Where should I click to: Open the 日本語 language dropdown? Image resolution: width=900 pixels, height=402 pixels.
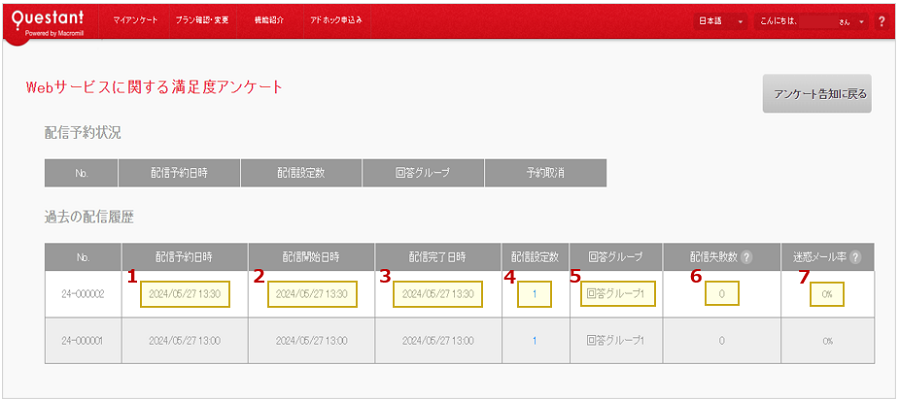[x=720, y=21]
